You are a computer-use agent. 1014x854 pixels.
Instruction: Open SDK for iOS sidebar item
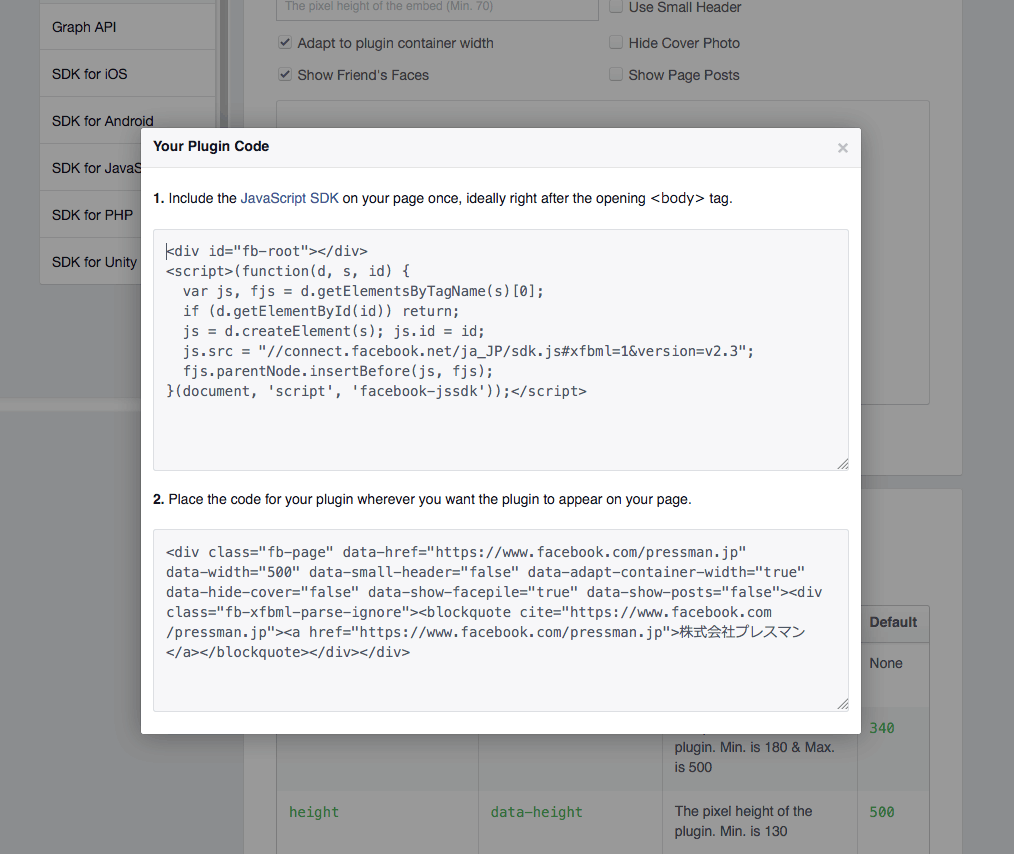pyautogui.click(x=127, y=74)
